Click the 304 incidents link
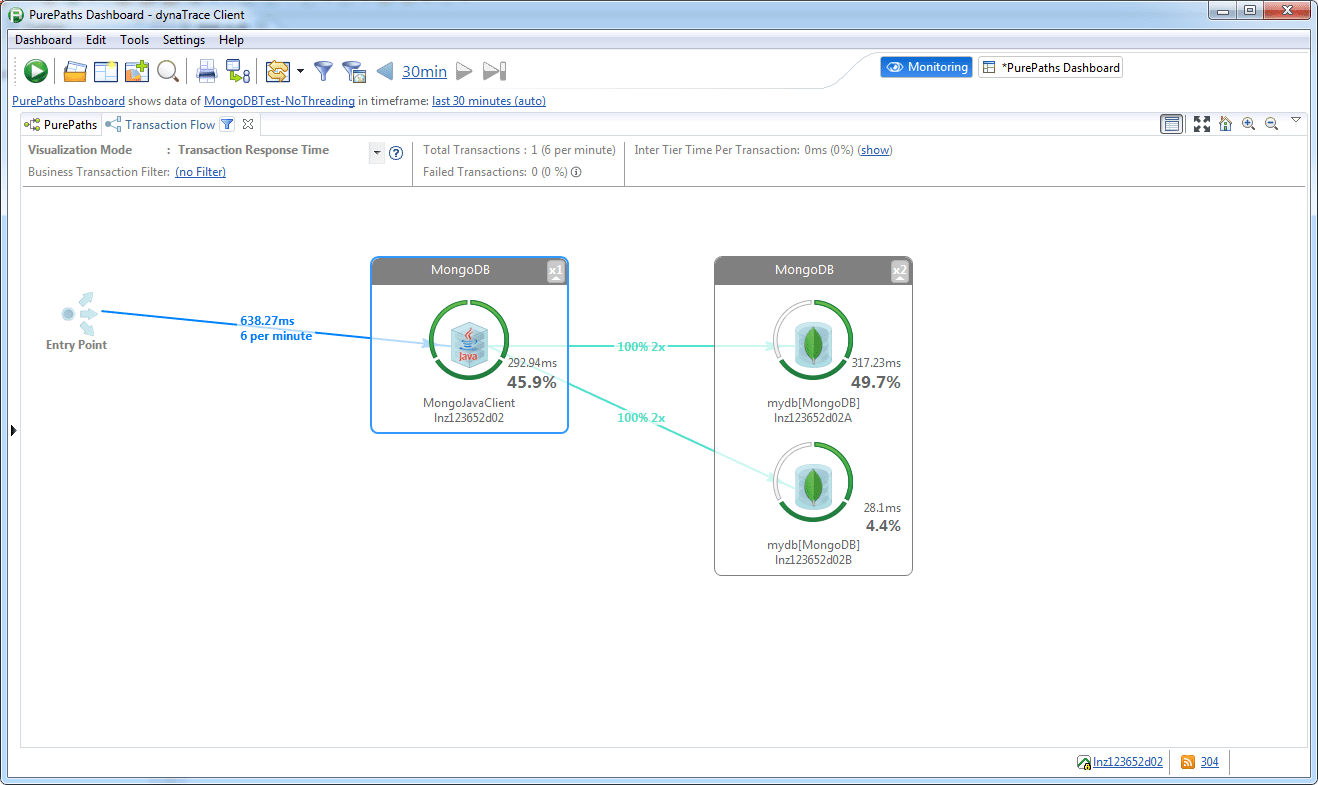This screenshot has width=1318, height=785. click(x=1210, y=762)
